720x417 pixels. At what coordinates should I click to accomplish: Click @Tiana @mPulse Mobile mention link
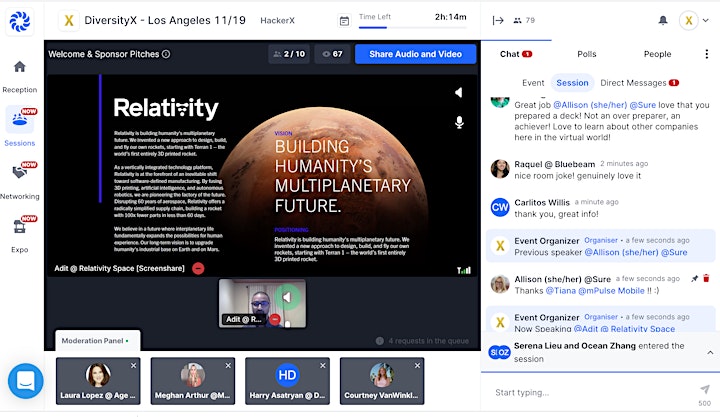pos(595,290)
